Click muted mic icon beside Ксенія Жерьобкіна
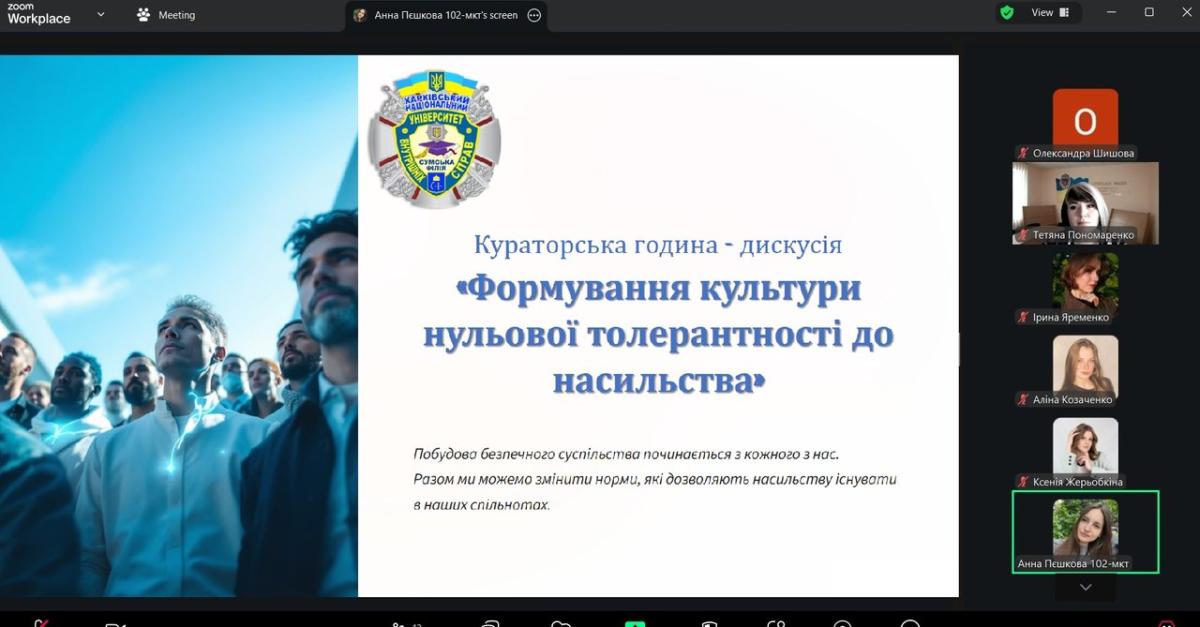1200x627 pixels. click(x=1023, y=481)
